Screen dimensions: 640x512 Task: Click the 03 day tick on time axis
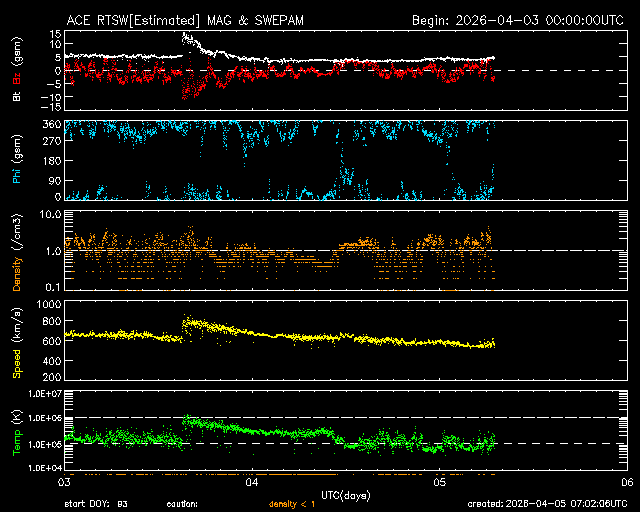click(63, 482)
